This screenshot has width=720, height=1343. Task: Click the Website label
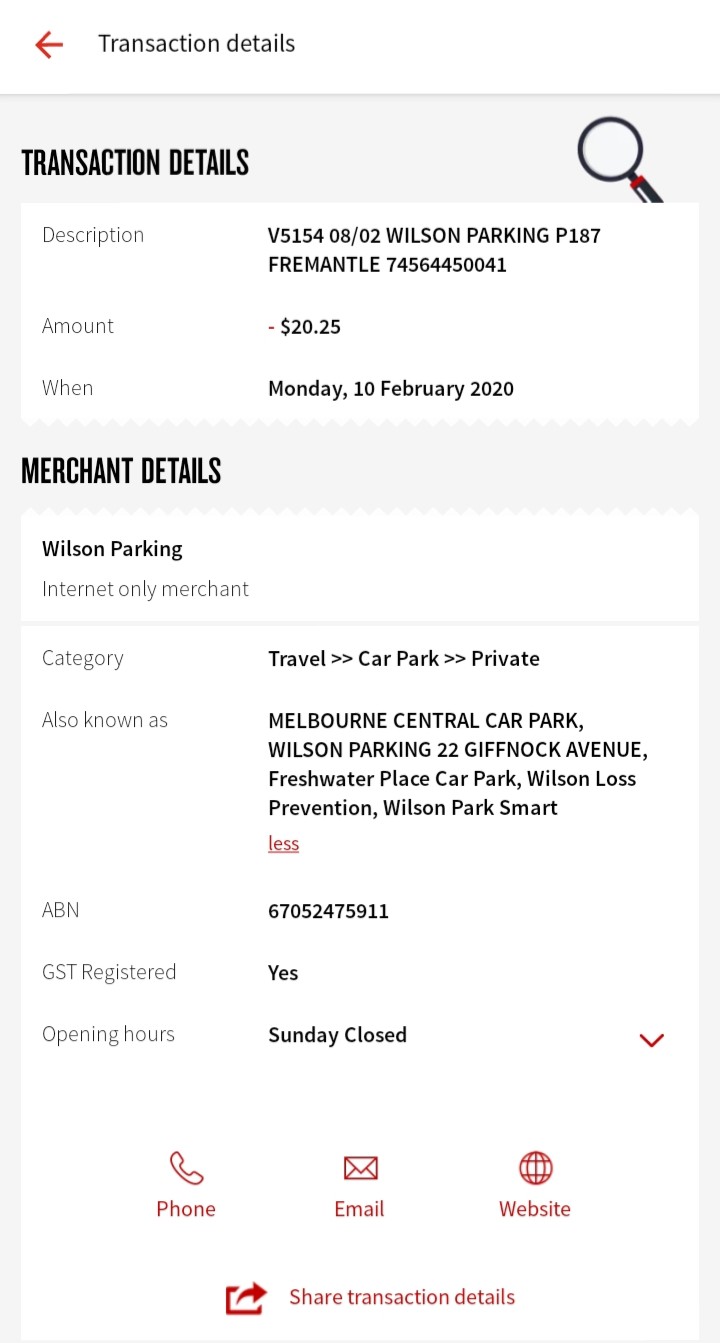tap(535, 1209)
